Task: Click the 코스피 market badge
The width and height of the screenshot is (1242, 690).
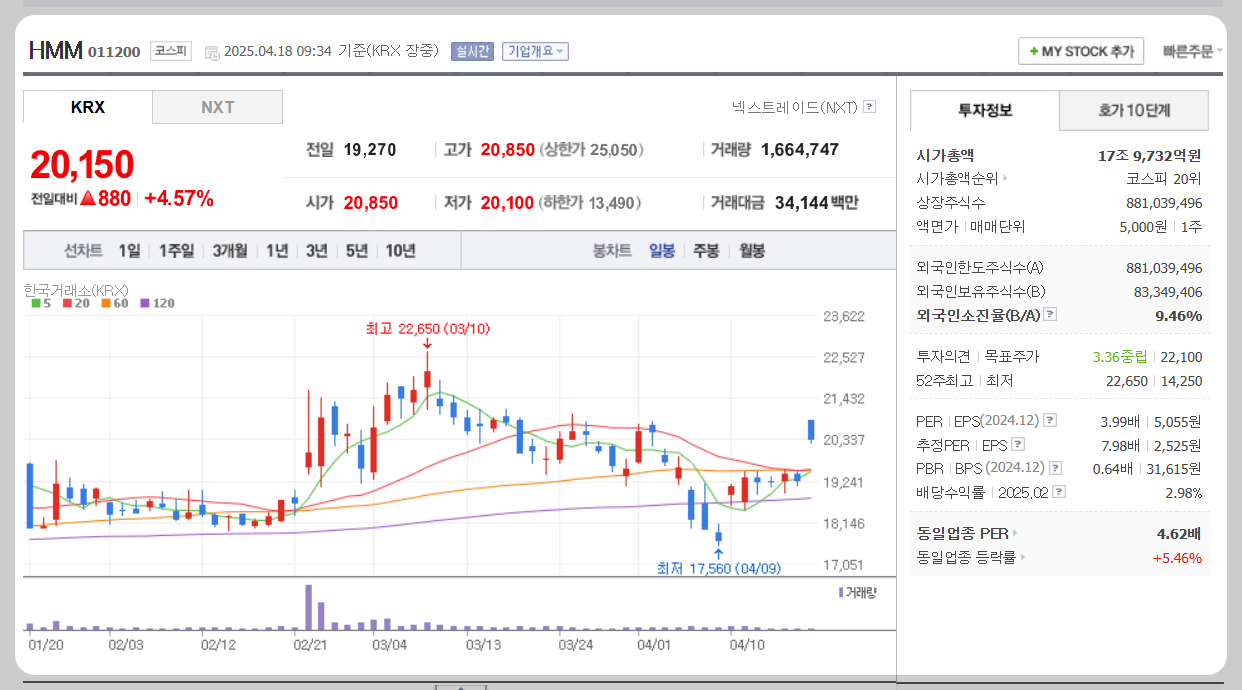Action: [171, 50]
